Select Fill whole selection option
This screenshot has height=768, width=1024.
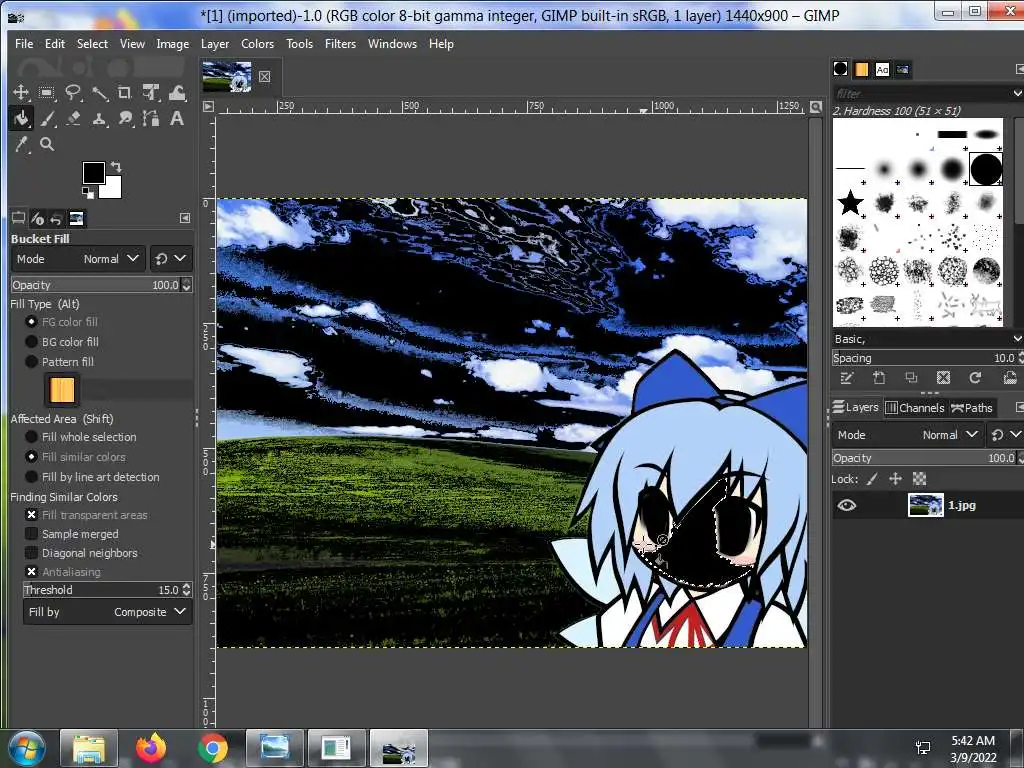tap(31, 437)
